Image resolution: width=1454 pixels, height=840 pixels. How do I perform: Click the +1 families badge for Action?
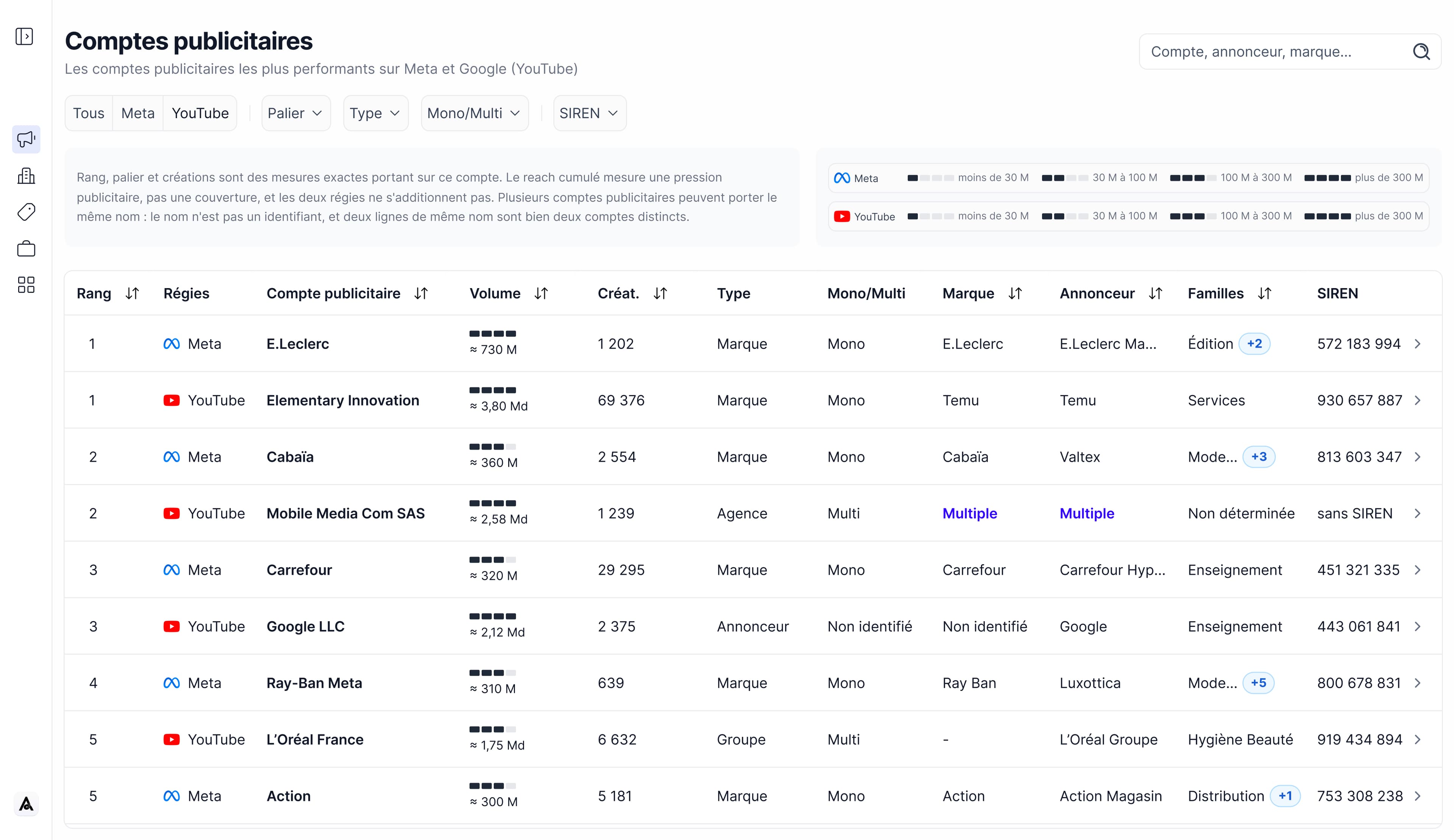[1285, 796]
